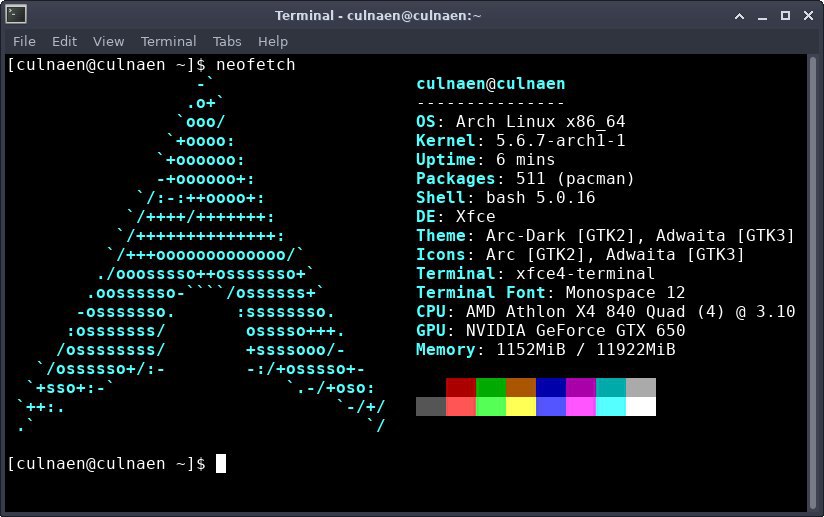Viewport: 824px width, 517px height.
Task: Click the 'GPU: NVIDIA GeForce GTX 650' line
Action: coord(551,330)
